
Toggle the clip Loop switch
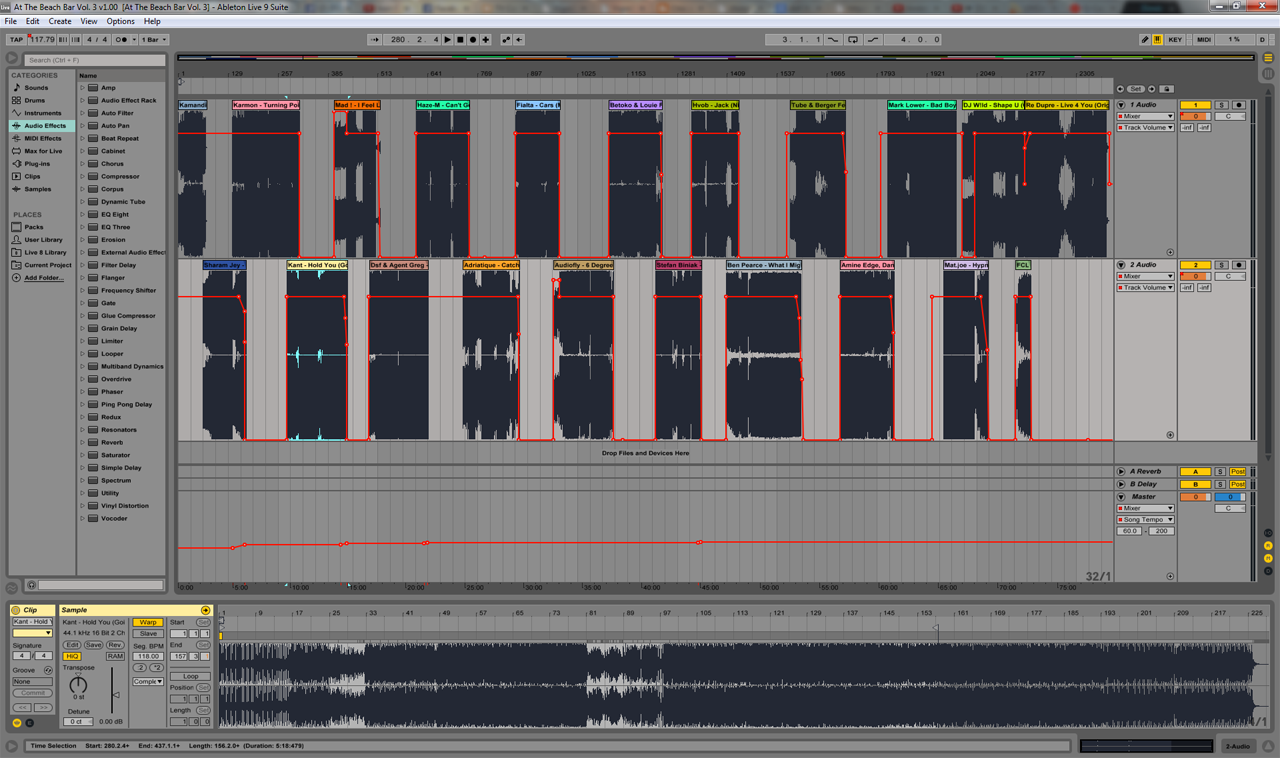tap(190, 676)
